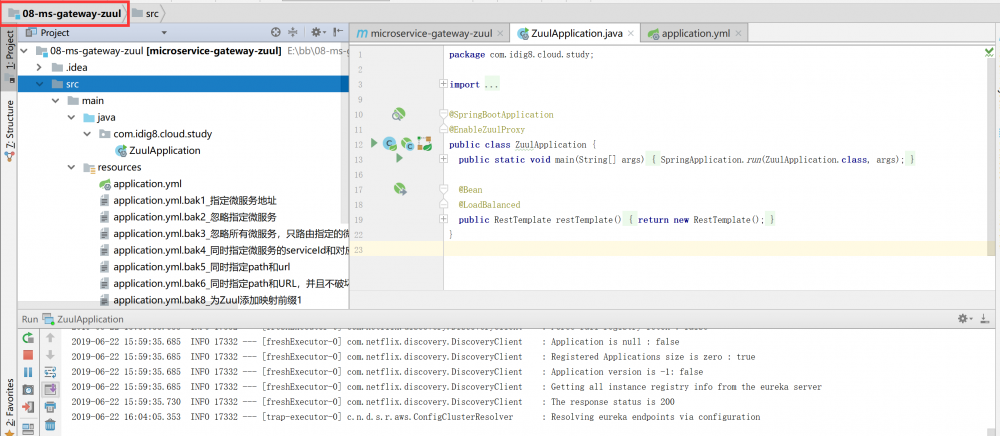Click the run arrow beside the main method

coord(400,159)
